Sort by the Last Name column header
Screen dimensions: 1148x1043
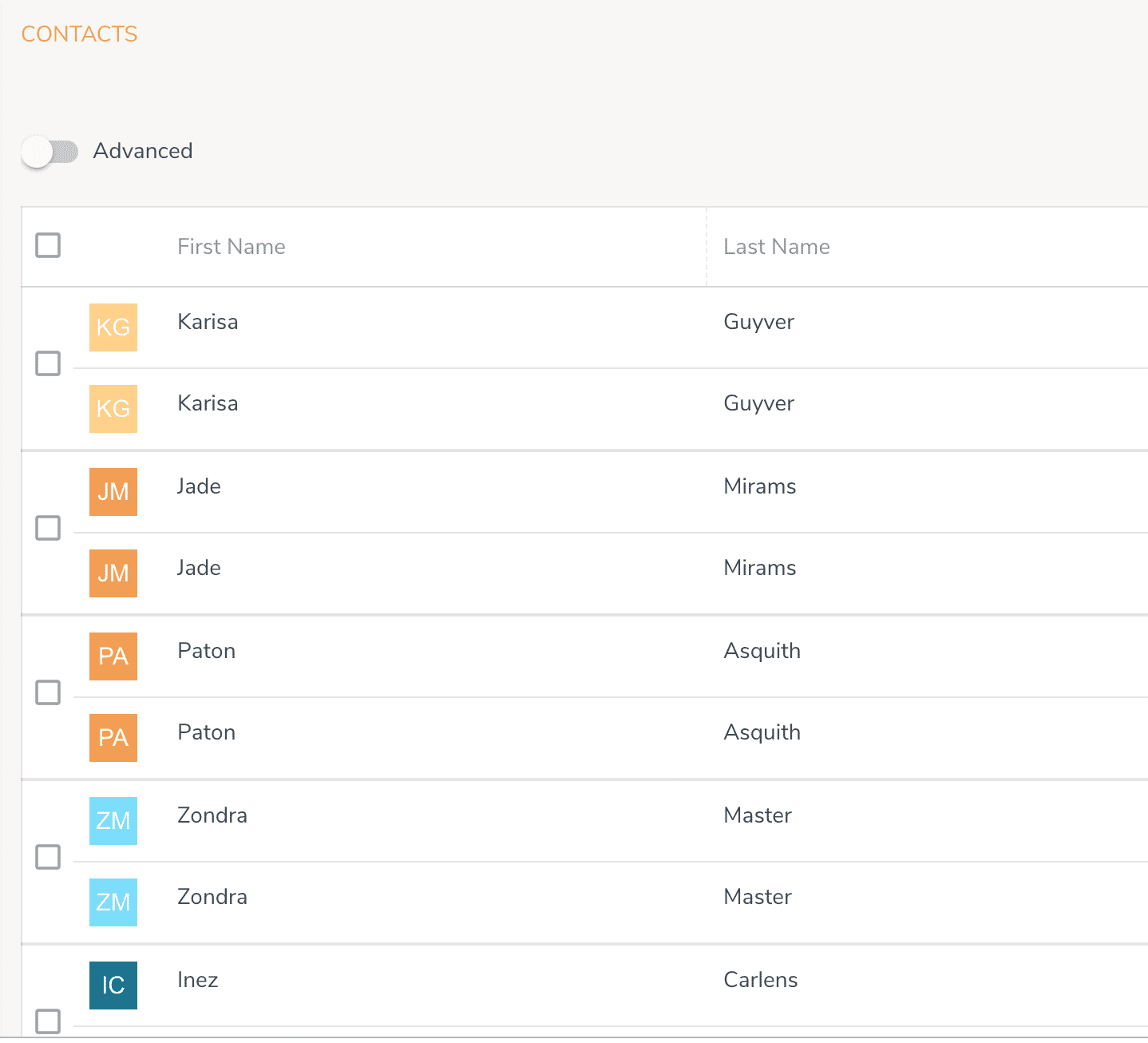click(x=777, y=247)
